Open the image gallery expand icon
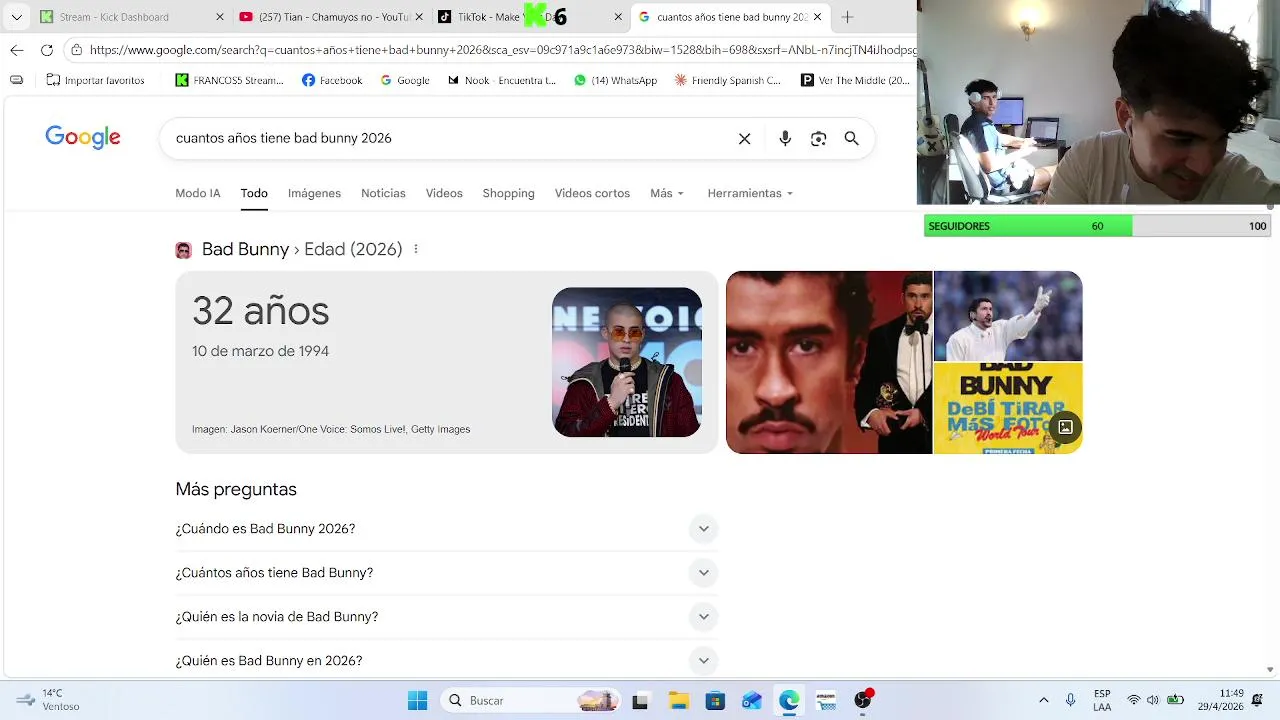Image resolution: width=1280 pixels, height=720 pixels. (x=1065, y=428)
